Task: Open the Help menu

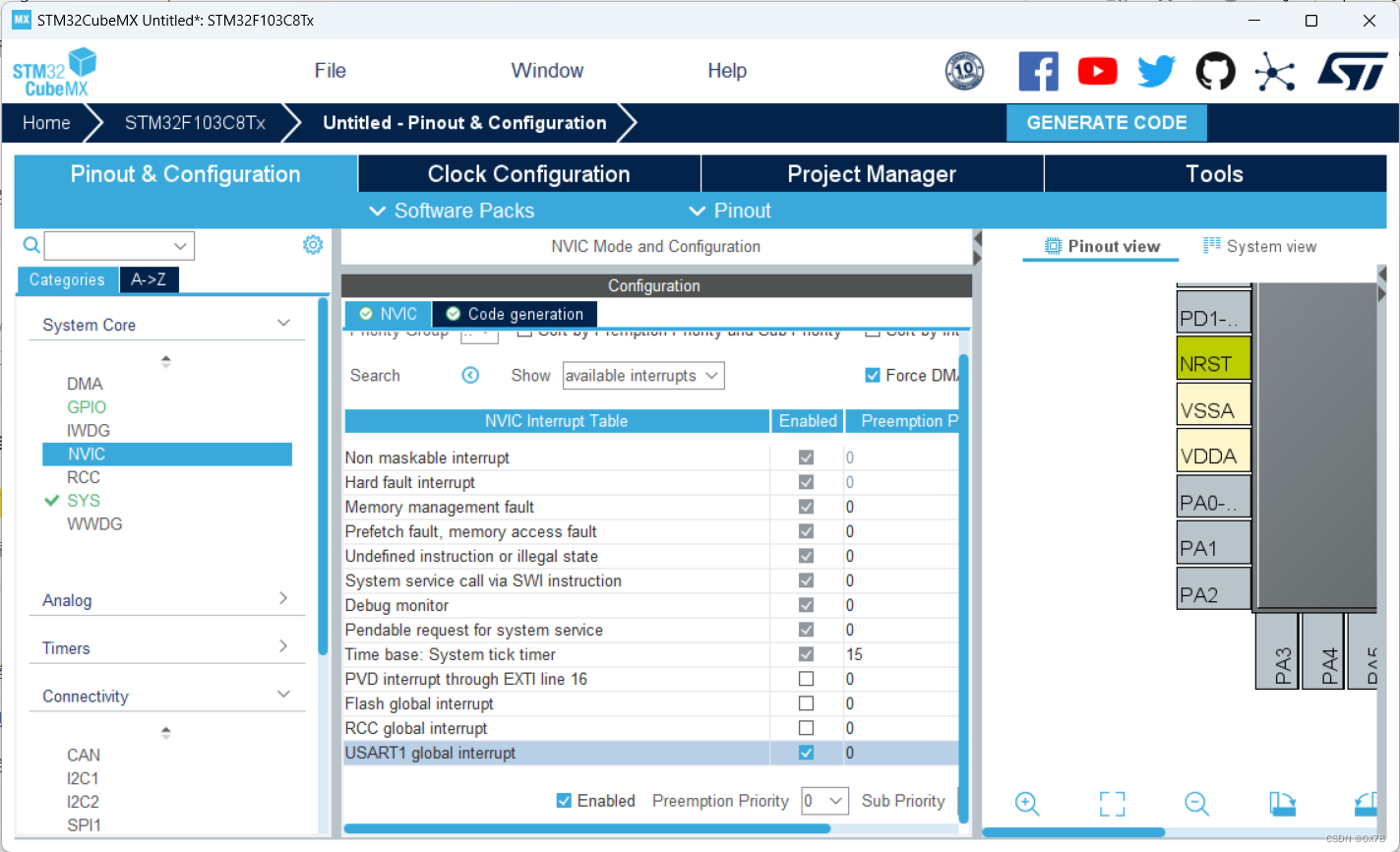Action: (x=727, y=71)
